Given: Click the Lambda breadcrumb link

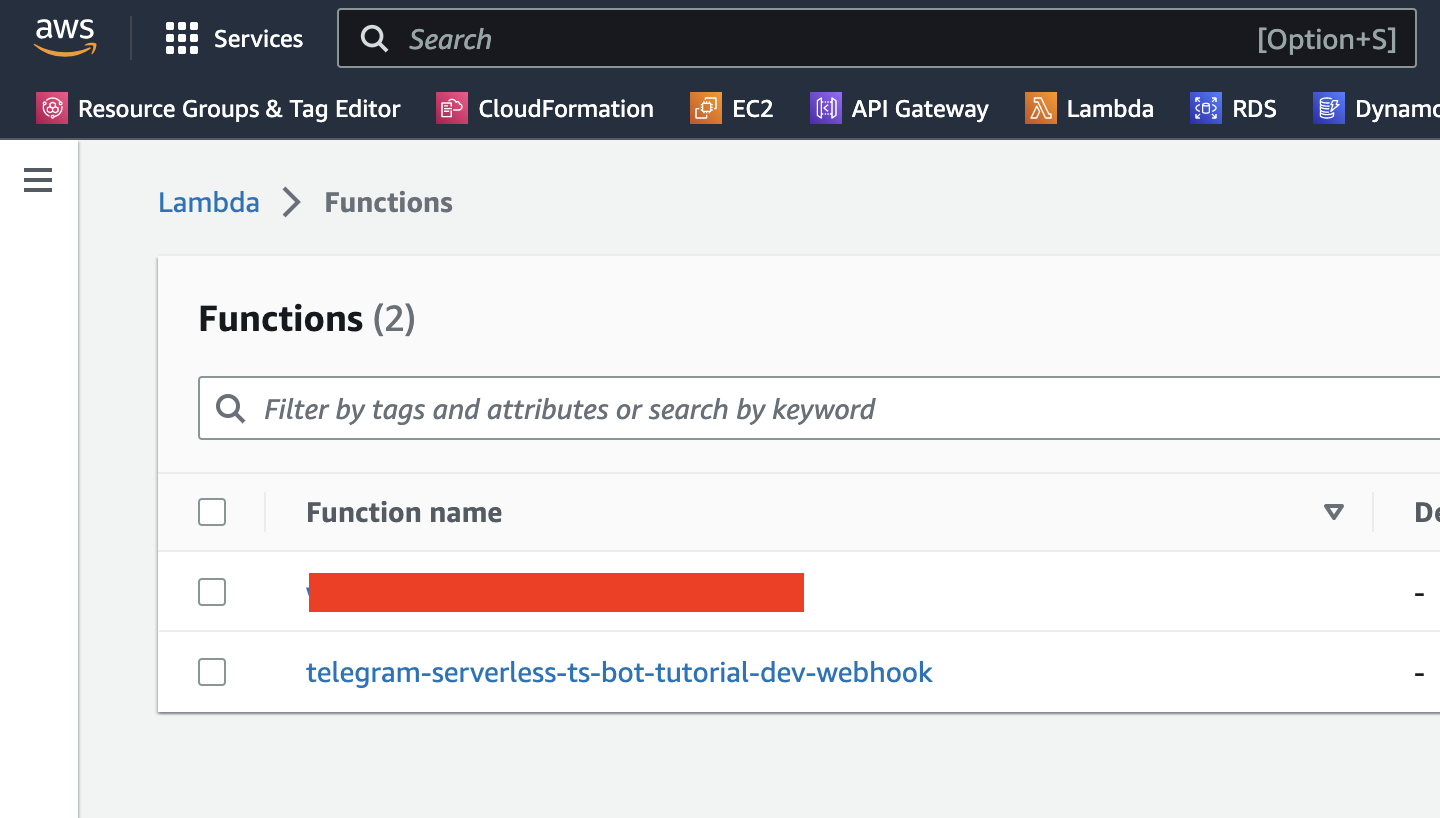Looking at the screenshot, I should click(209, 202).
